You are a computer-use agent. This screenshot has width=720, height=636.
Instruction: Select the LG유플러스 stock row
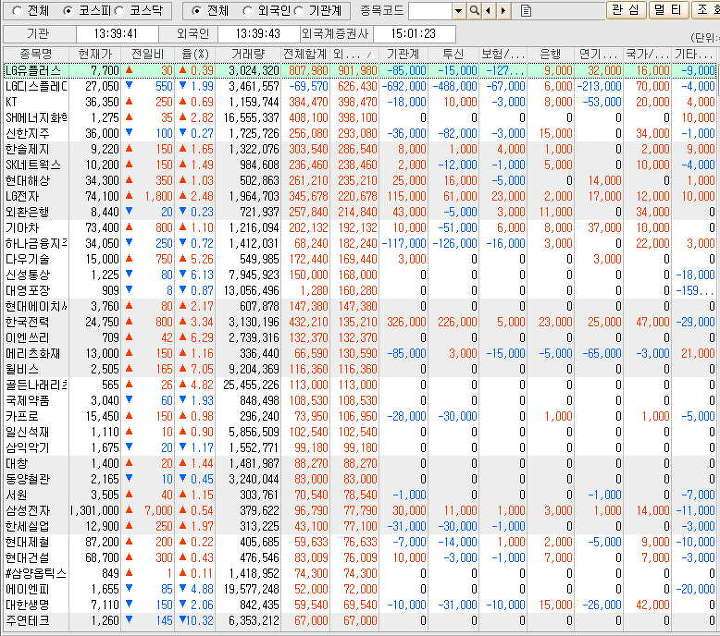point(360,71)
